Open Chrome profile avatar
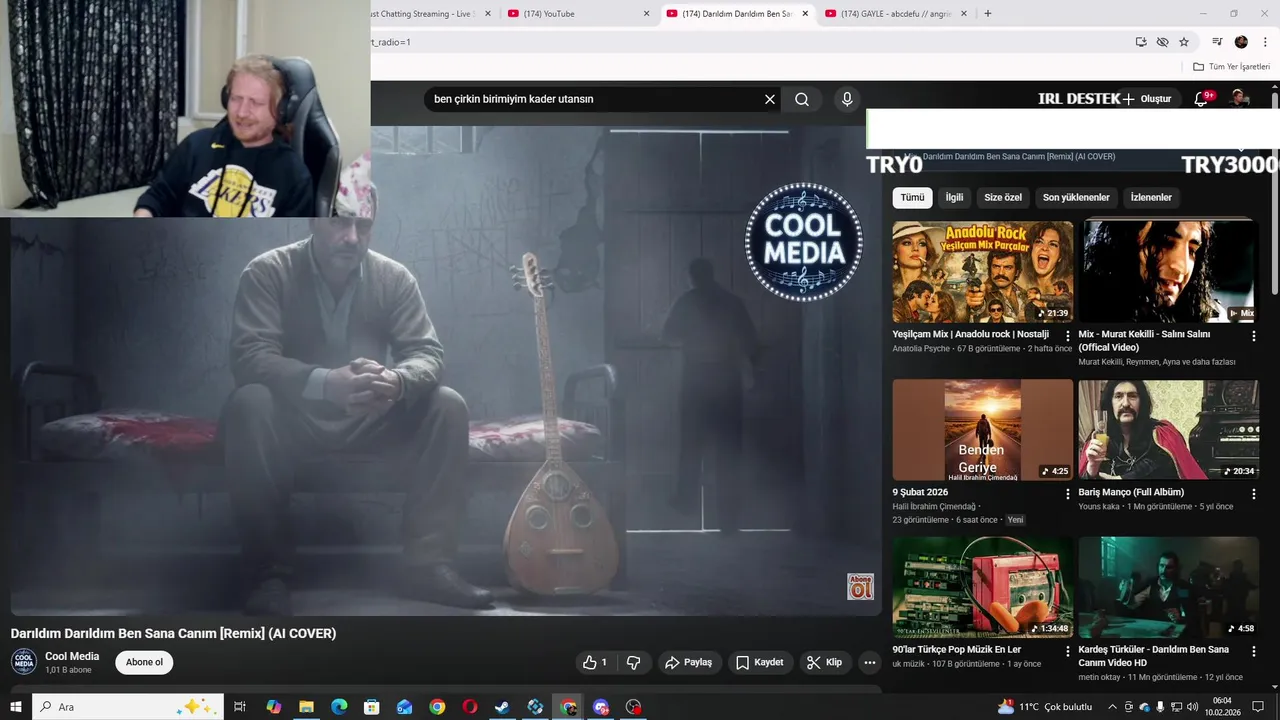The image size is (1280, 720). (x=1241, y=42)
